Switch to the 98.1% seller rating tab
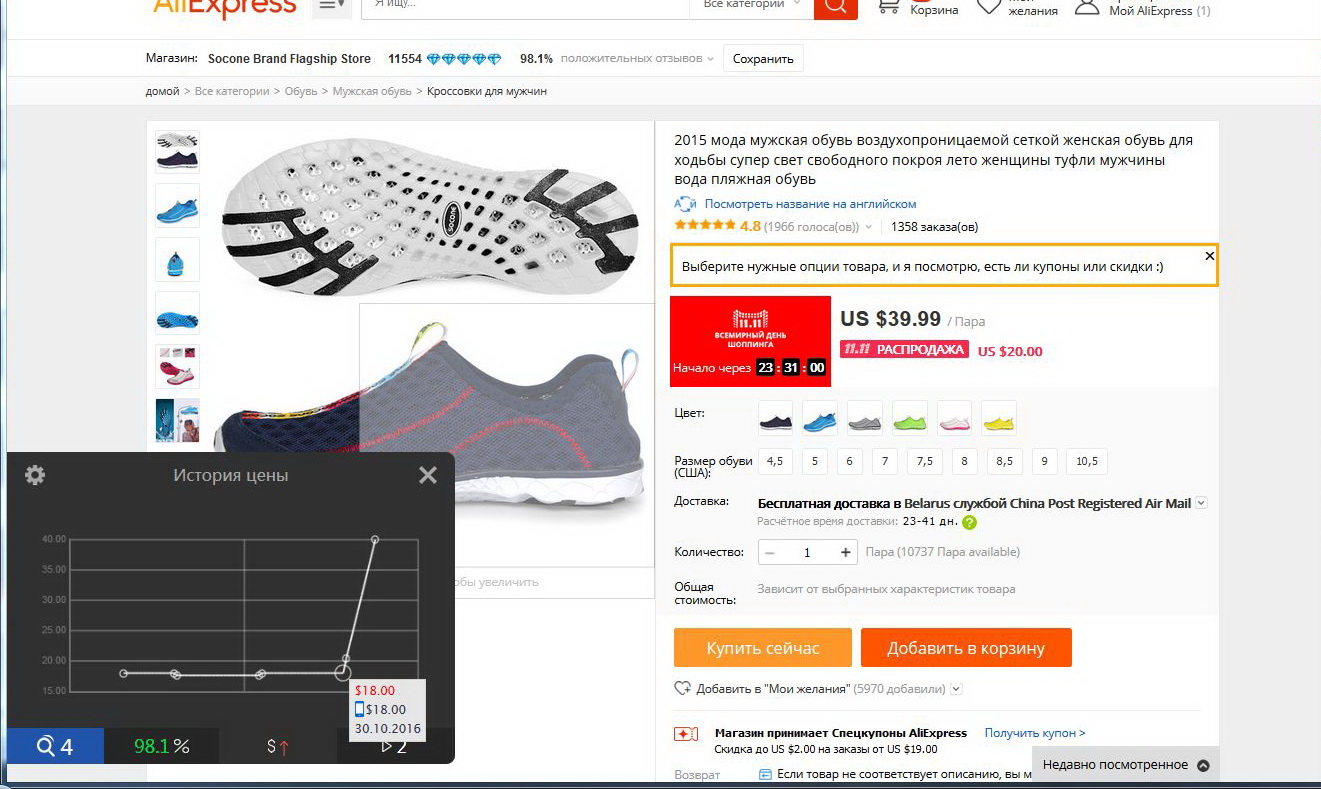Image resolution: width=1321 pixels, height=789 pixels. click(162, 746)
